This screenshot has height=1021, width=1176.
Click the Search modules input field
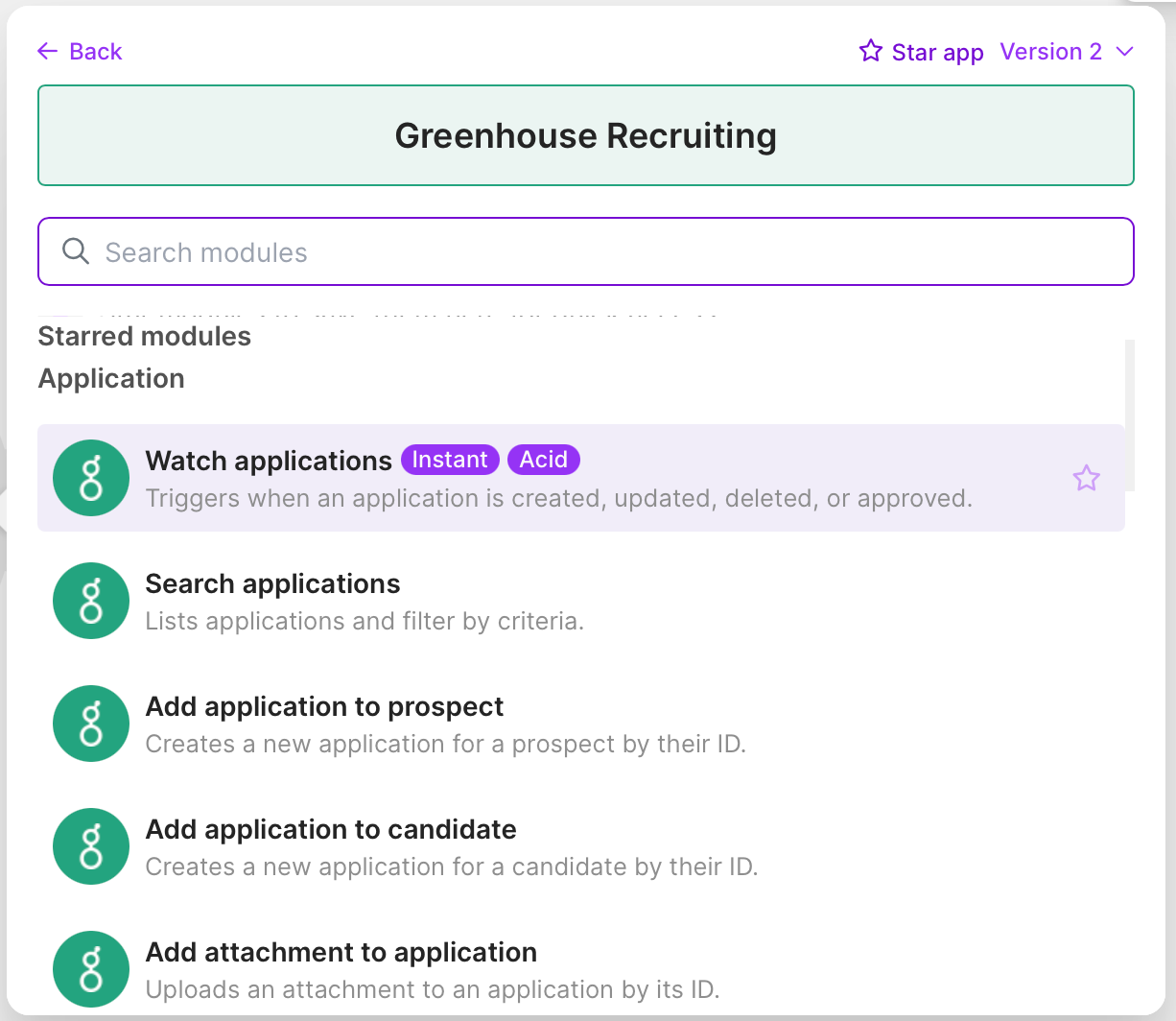point(586,251)
